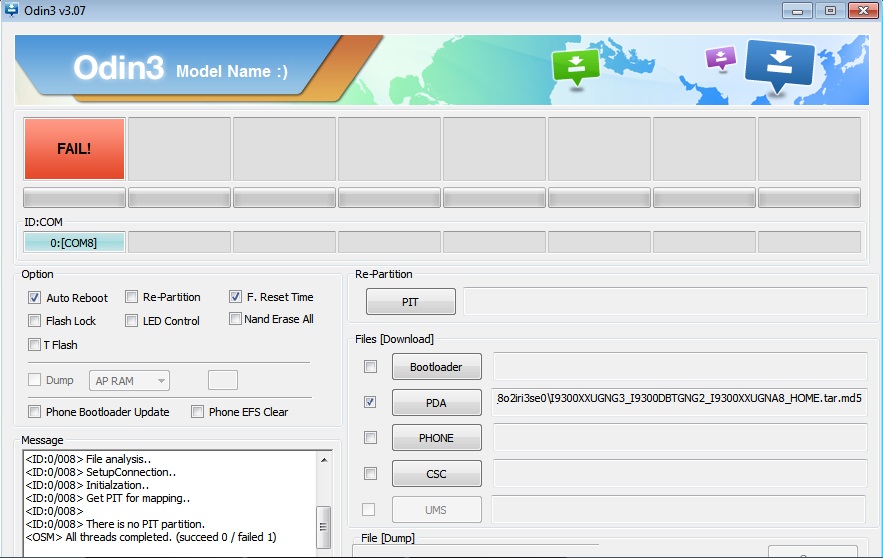Click 'File analysis..' log line
The width and height of the screenshot is (883, 558).
88,459
